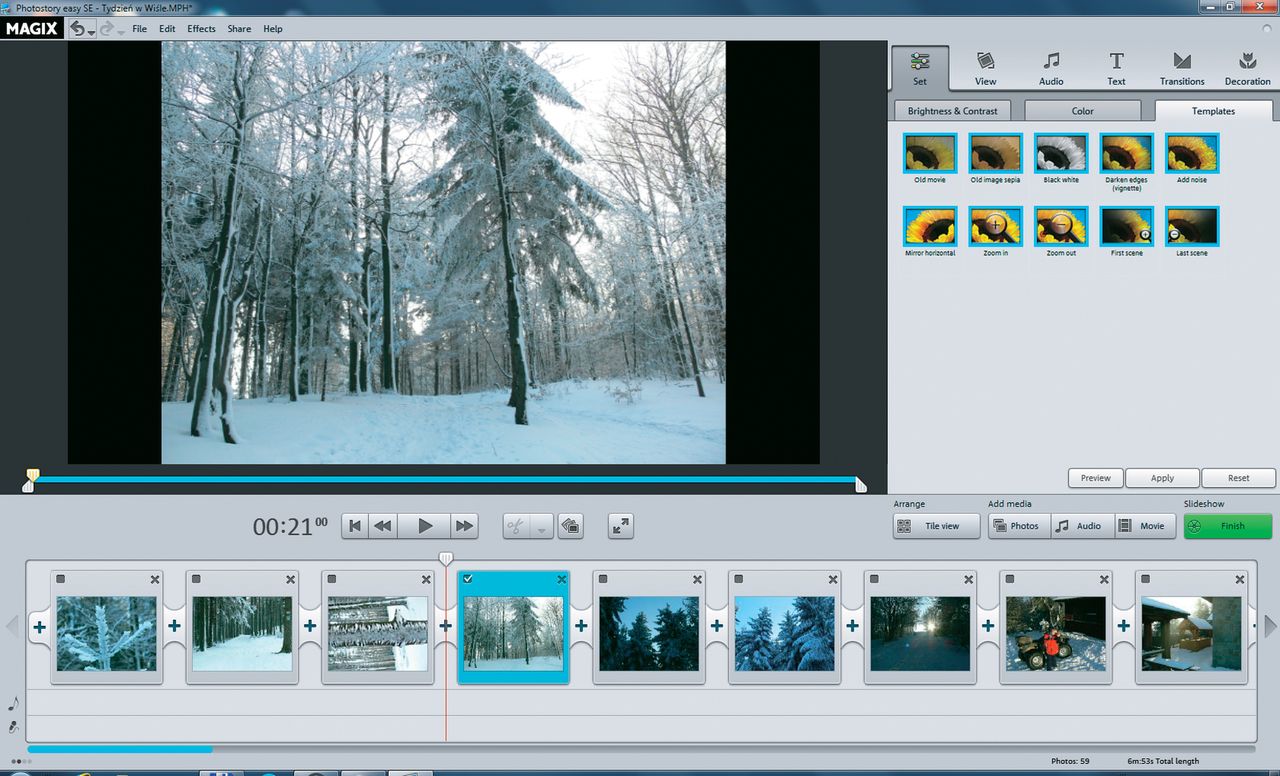Add Photos to the slideshow
Viewport: 1280px width, 776px height.
pos(1019,526)
